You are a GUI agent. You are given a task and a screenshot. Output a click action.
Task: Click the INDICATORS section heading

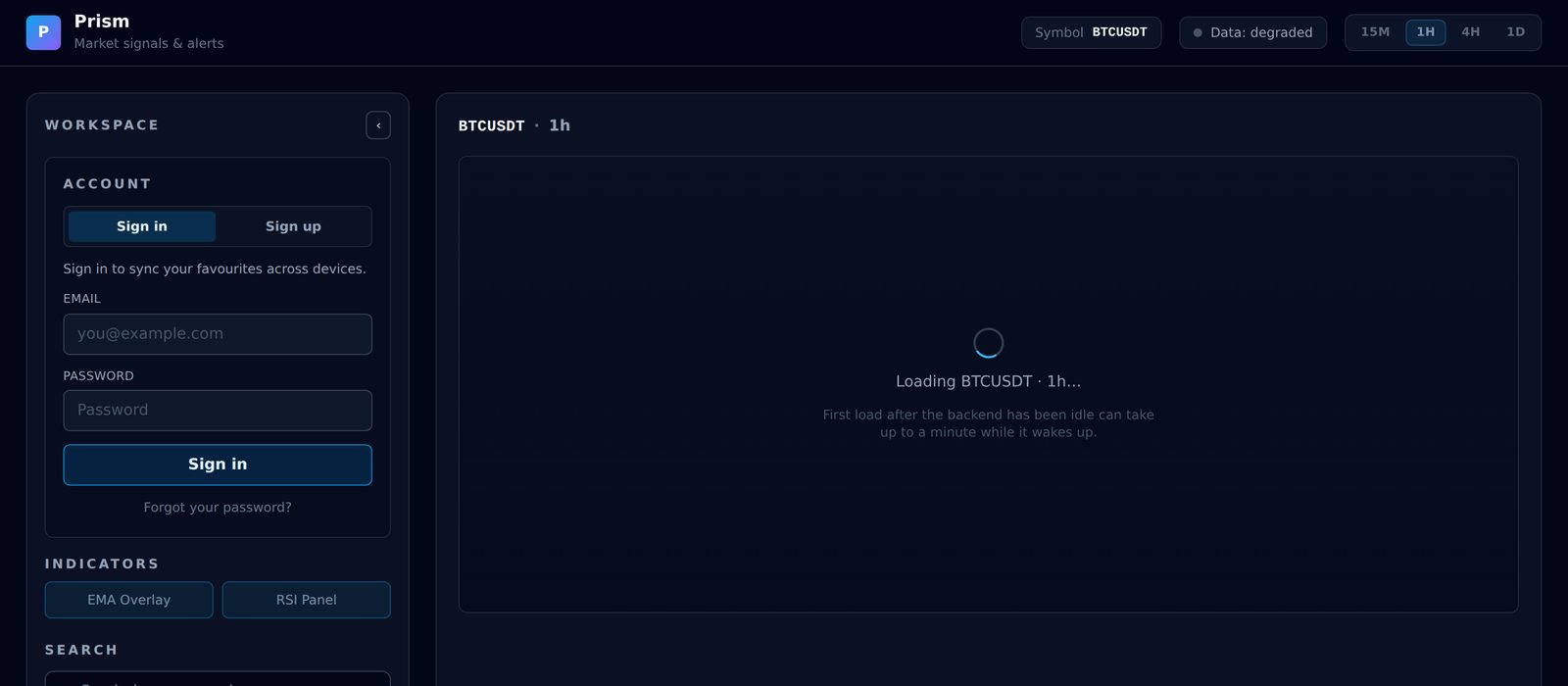tap(102, 563)
